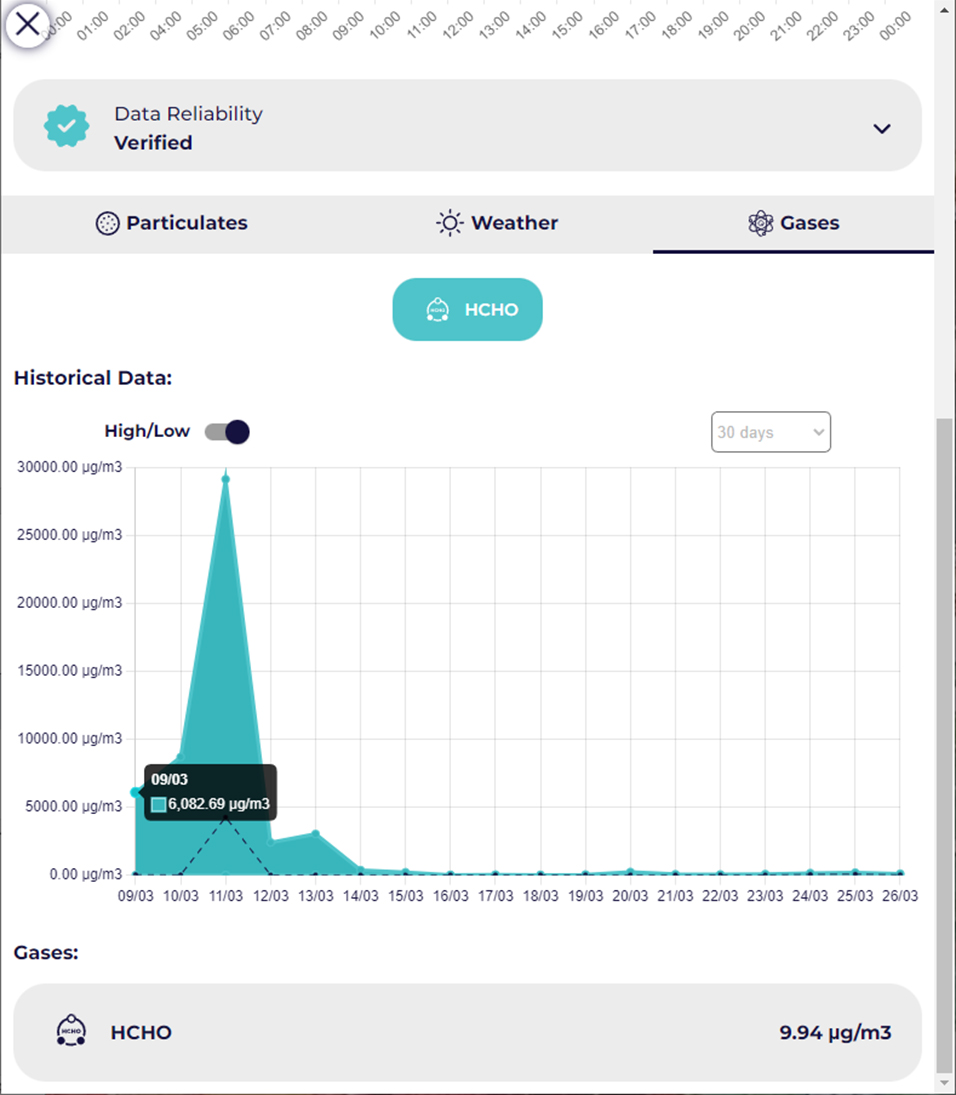Click the teal legend square in tooltip
The height and width of the screenshot is (1095, 956).
pos(159,804)
